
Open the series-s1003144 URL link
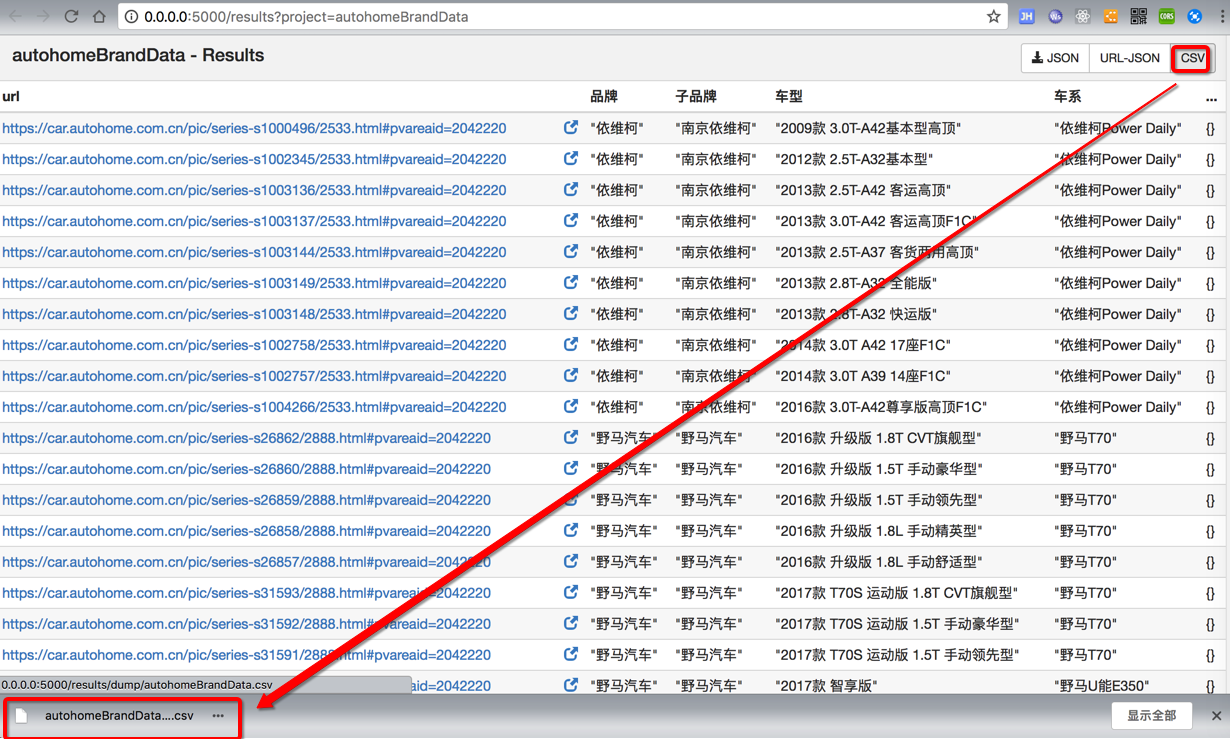(254, 252)
